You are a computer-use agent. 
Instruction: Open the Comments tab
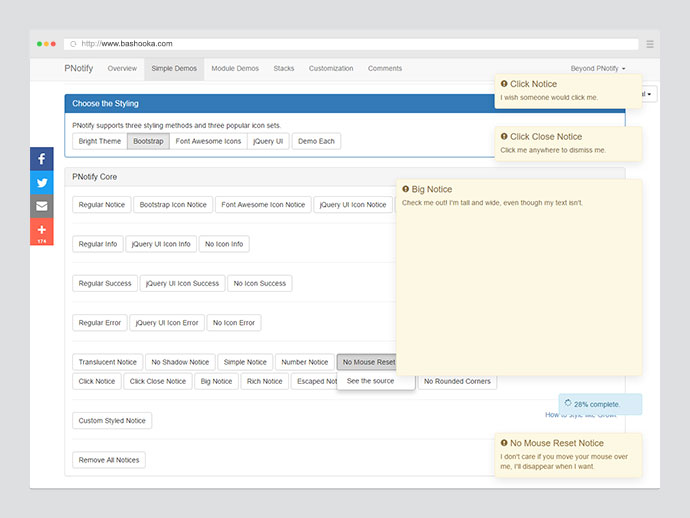click(x=385, y=69)
